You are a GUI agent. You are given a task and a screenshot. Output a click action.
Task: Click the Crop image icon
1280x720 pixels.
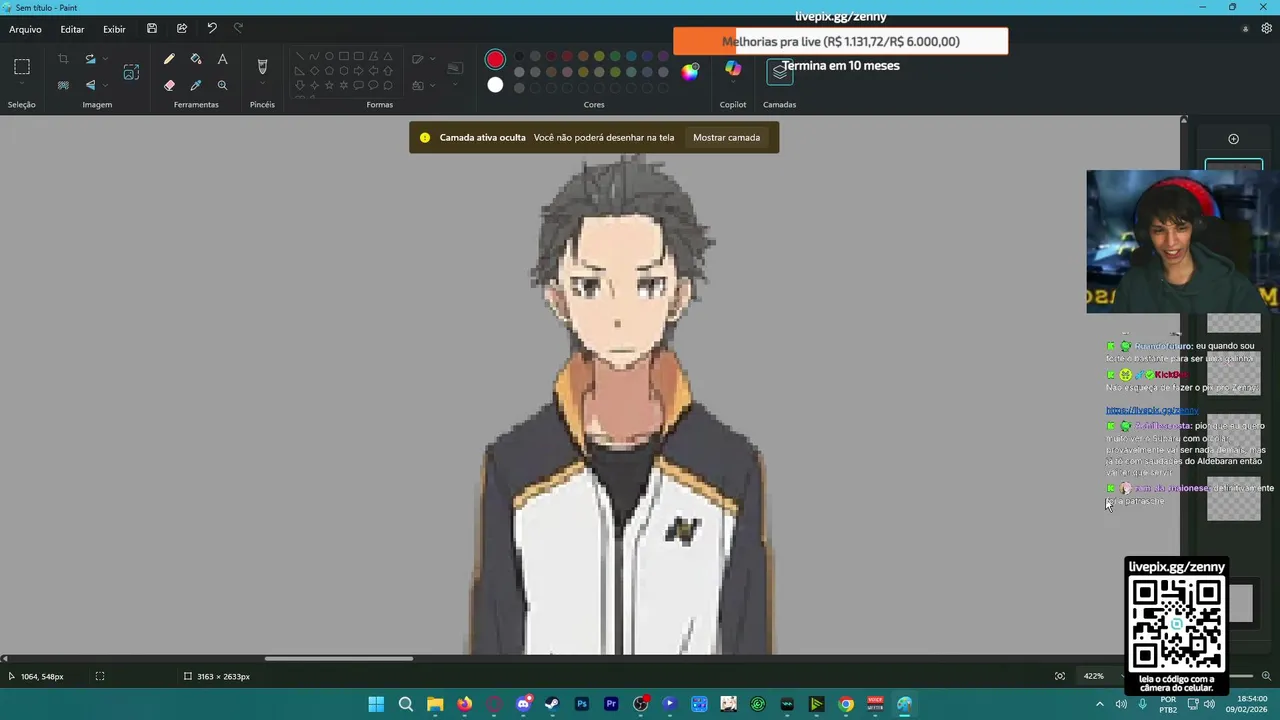pyautogui.click(x=63, y=59)
